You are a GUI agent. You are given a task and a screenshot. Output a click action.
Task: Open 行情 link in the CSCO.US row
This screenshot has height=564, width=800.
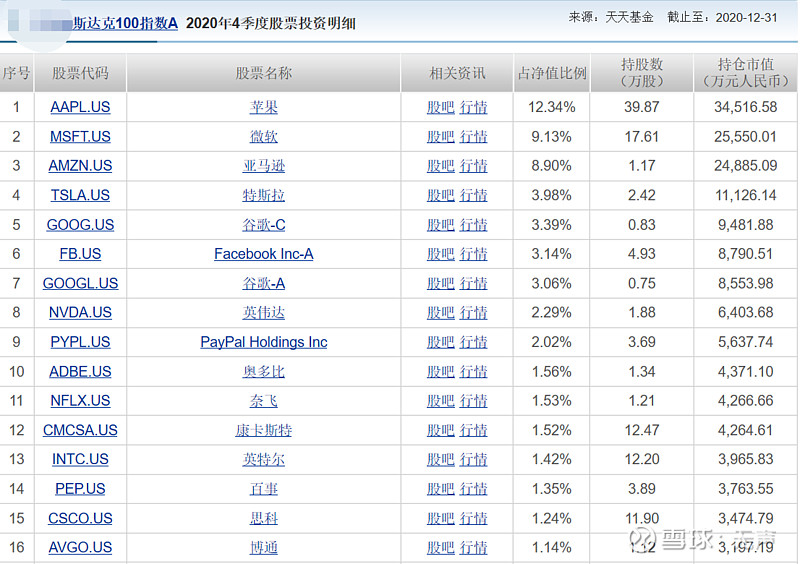[x=473, y=519]
